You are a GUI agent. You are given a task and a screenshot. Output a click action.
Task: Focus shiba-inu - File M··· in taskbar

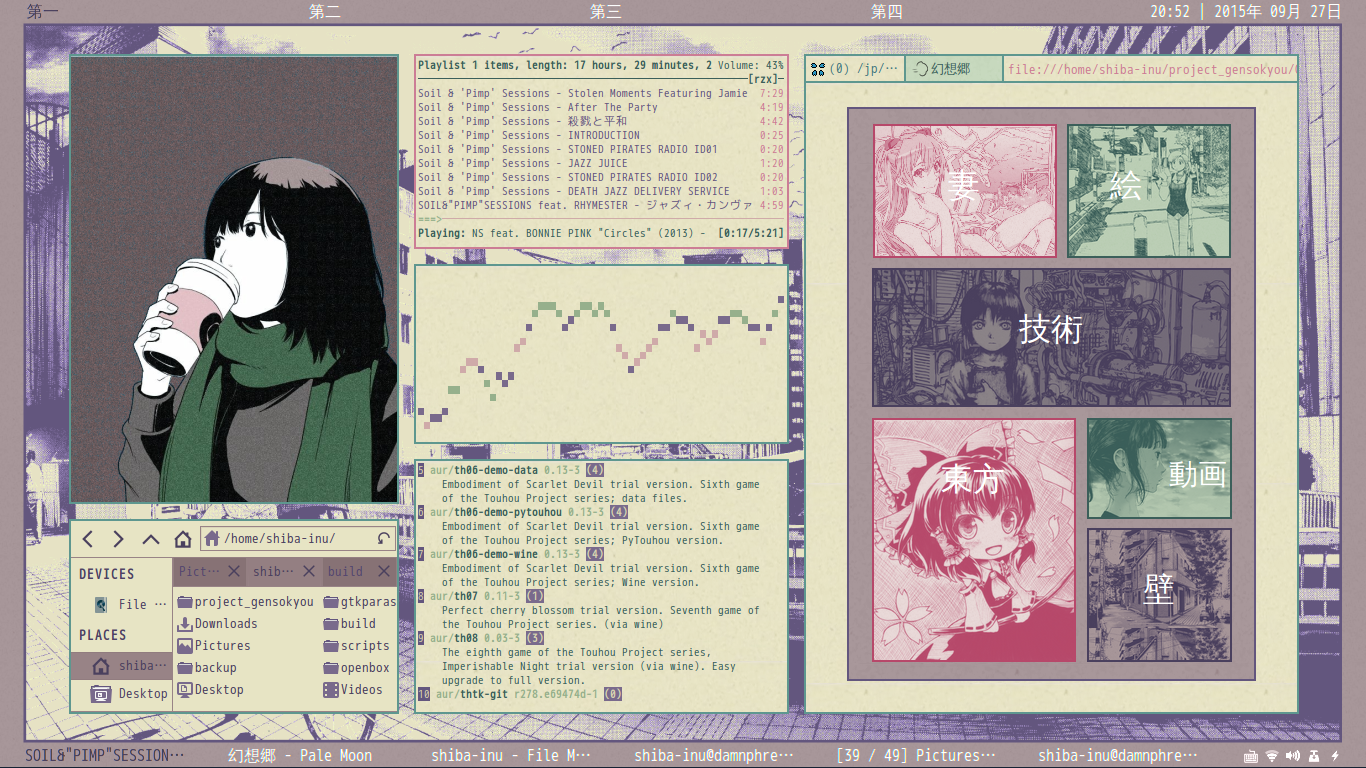click(511, 755)
